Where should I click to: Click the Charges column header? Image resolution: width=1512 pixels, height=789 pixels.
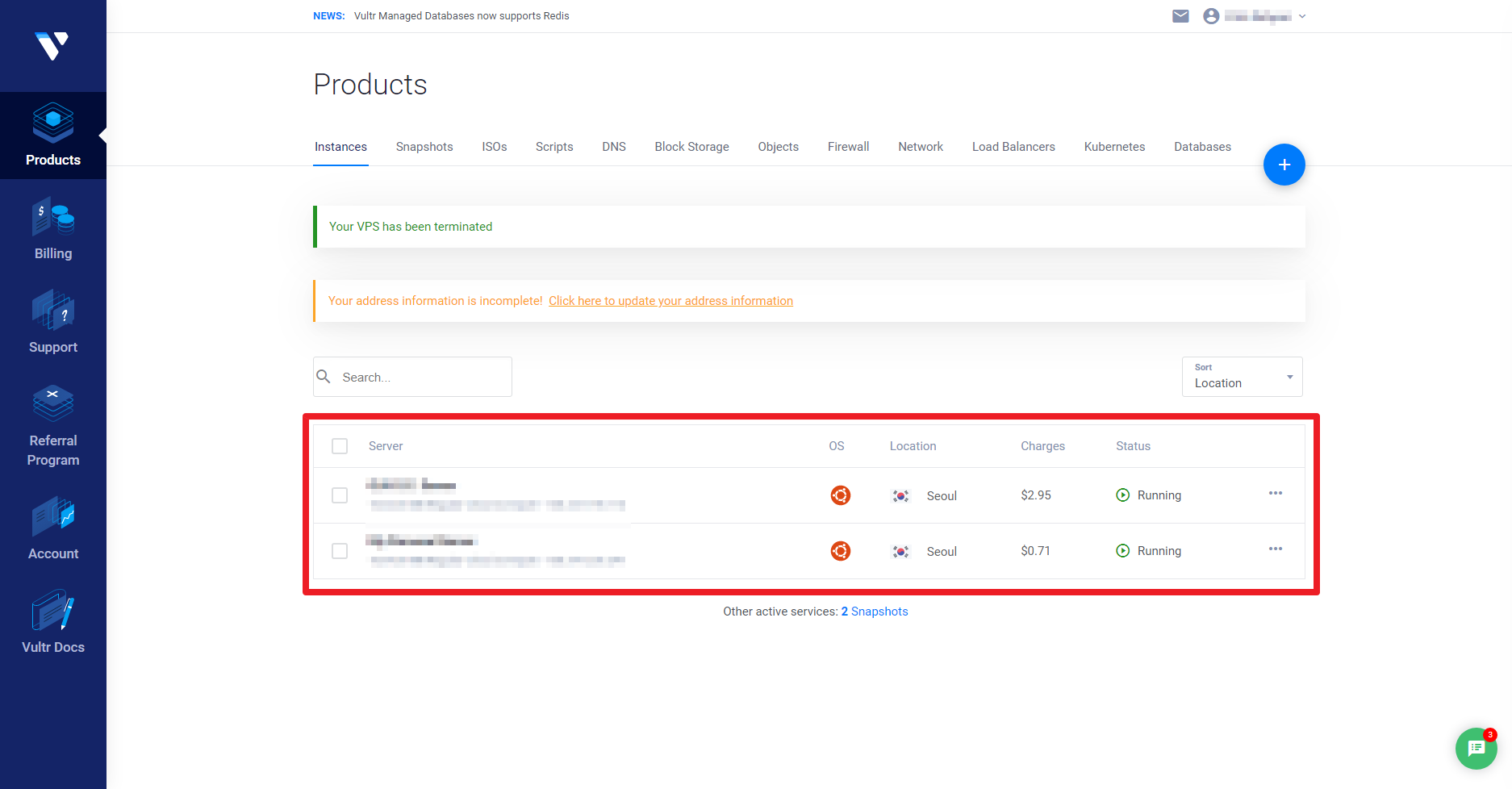(1042, 446)
